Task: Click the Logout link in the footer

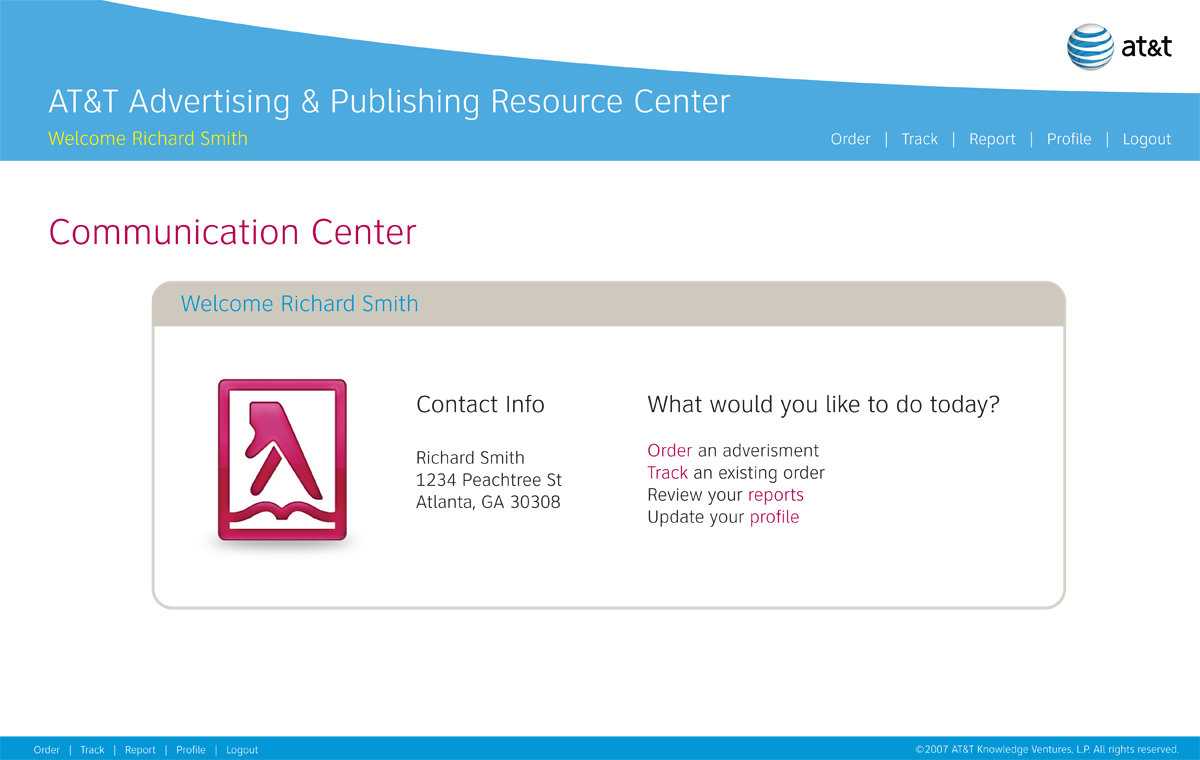Action: [x=242, y=750]
